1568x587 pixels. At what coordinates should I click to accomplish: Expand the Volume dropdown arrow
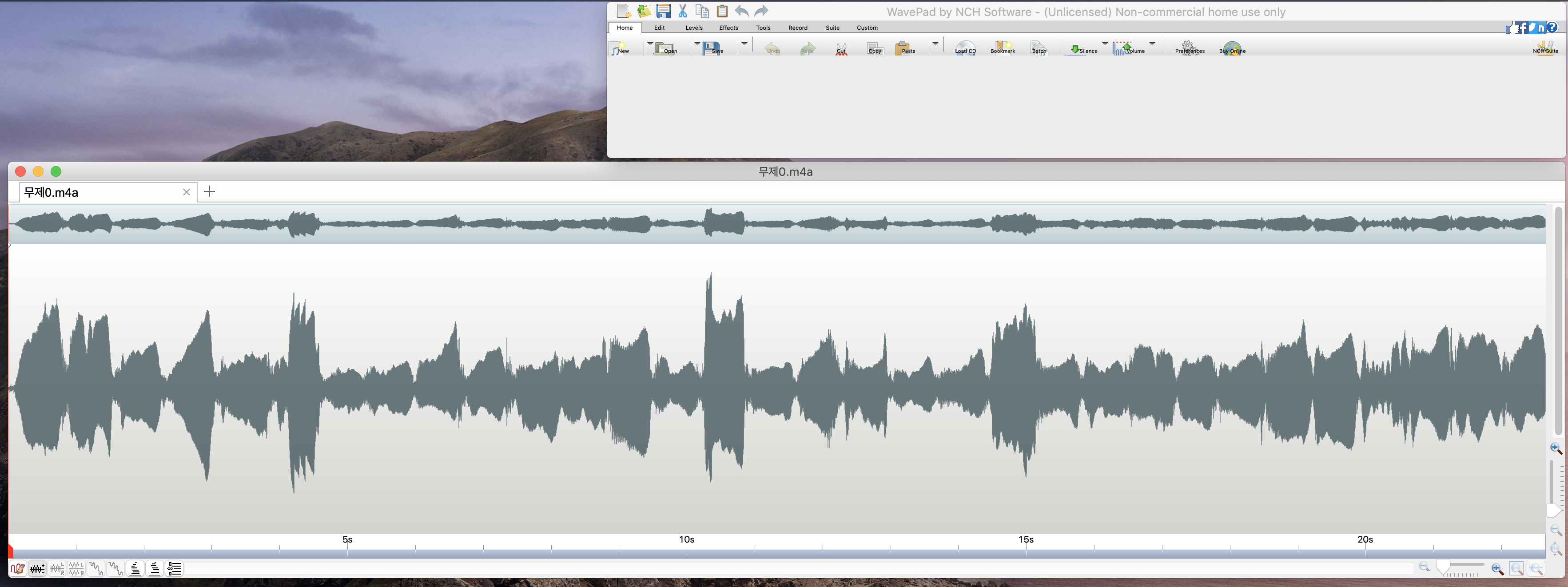pos(1152,43)
